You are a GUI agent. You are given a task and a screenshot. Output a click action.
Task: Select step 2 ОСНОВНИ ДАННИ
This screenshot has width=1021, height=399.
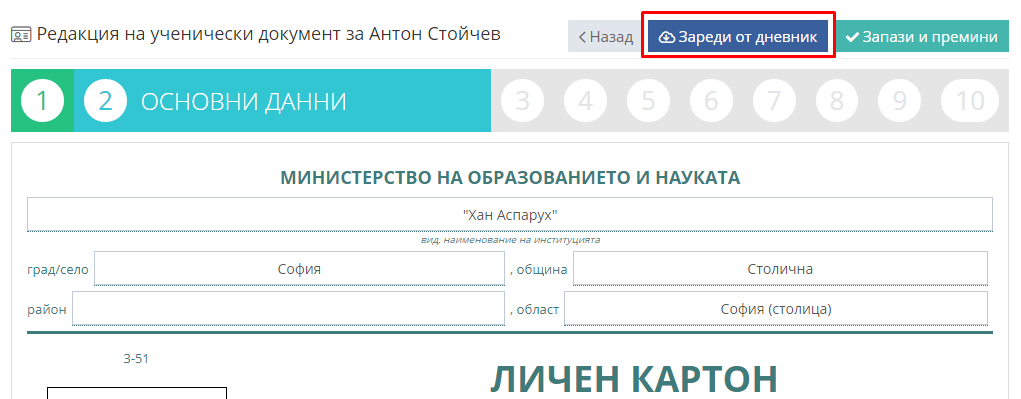click(x=282, y=101)
